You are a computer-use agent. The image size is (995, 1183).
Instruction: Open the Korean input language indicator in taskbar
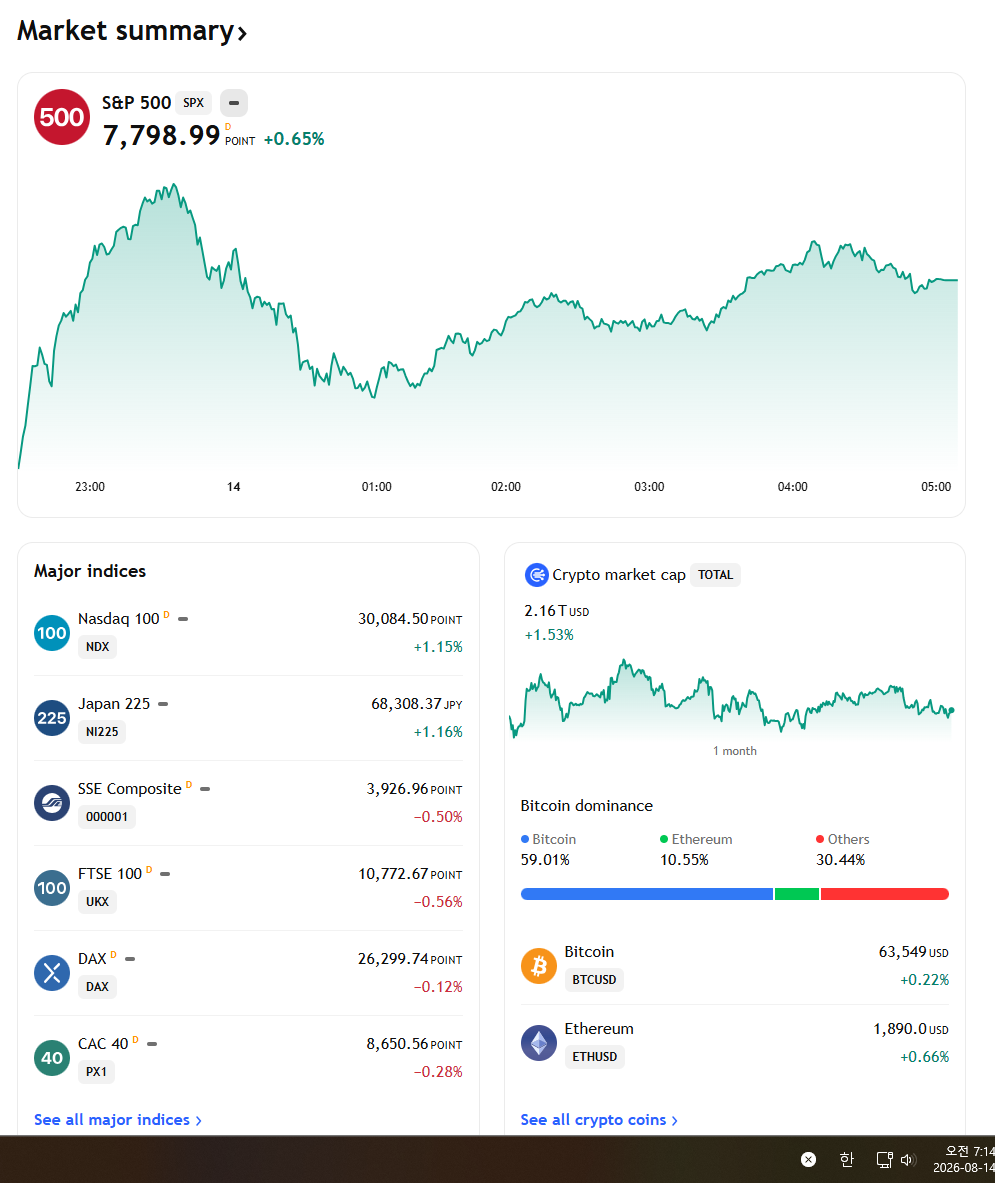pyautogui.click(x=846, y=1159)
